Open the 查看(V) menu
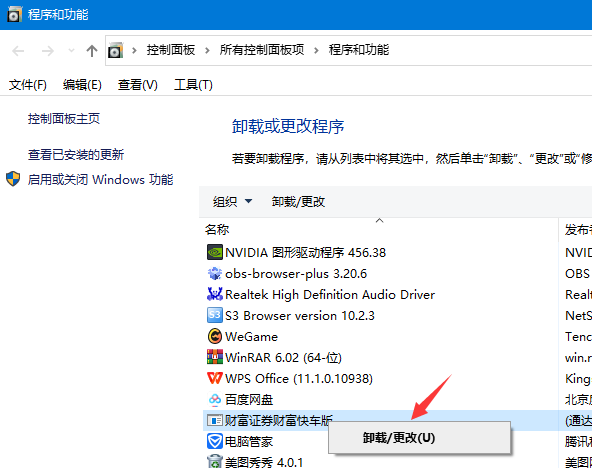 click(x=138, y=85)
